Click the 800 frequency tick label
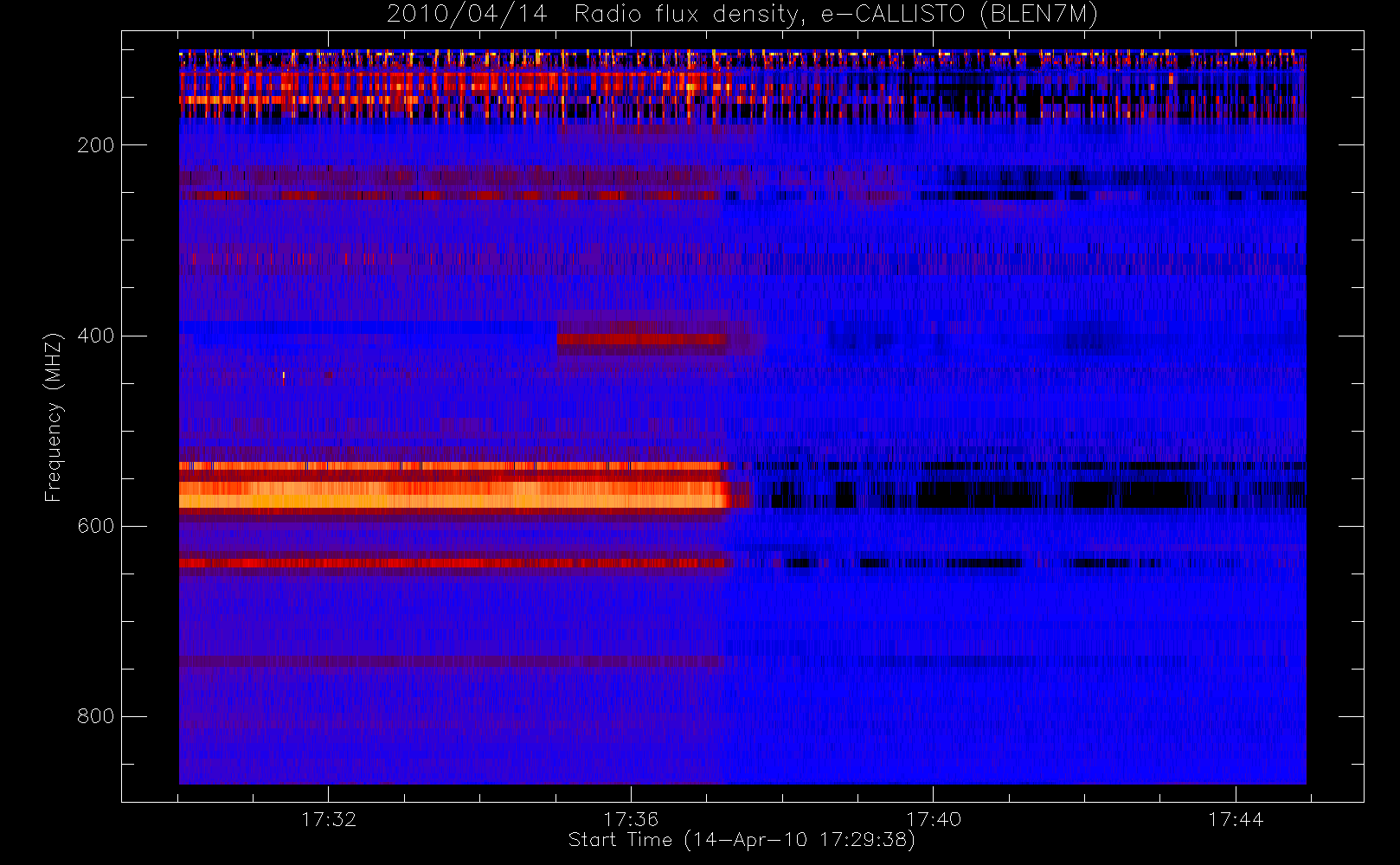The width and height of the screenshot is (1400, 865). 95,716
